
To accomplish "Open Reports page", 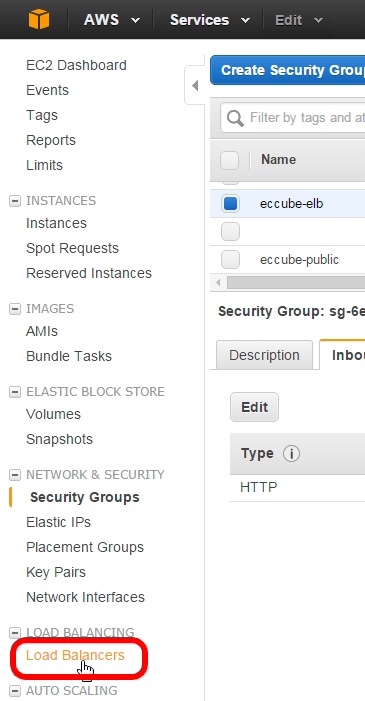I will (x=51, y=140).
